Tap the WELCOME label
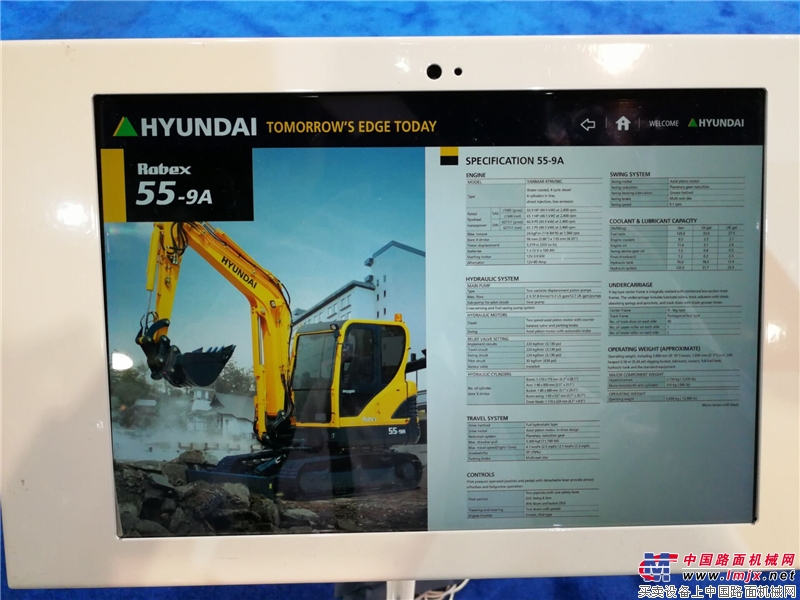Screen dimensions: 800x600 [x=664, y=123]
